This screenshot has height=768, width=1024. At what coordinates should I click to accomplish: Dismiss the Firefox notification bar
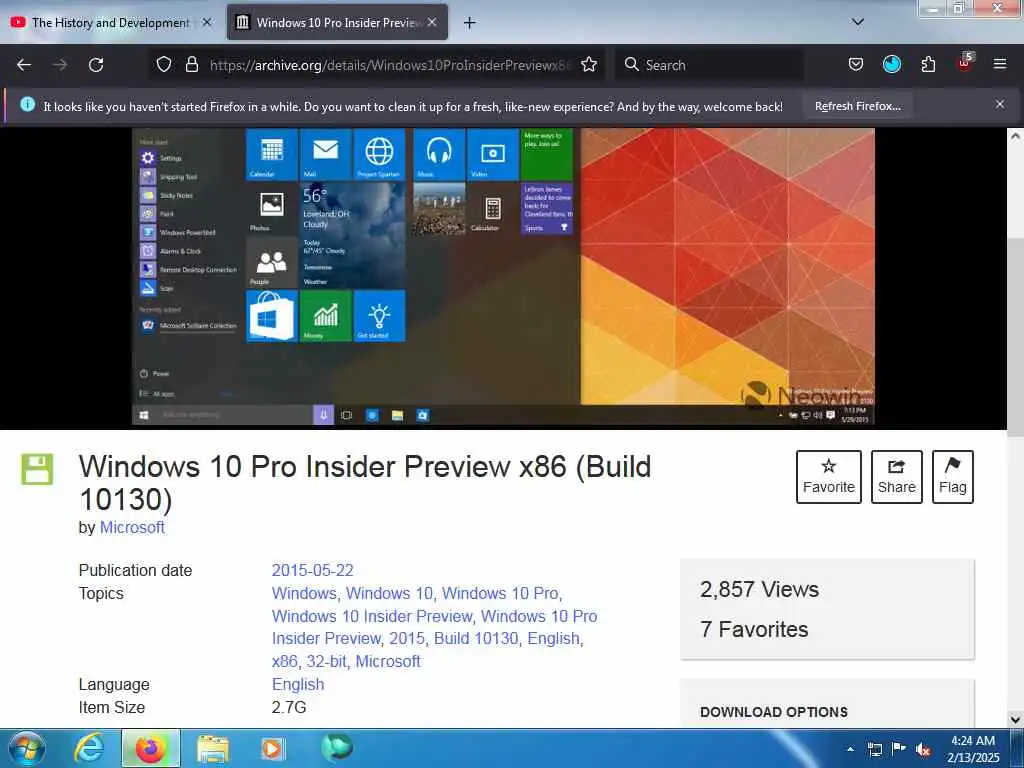tap(999, 104)
